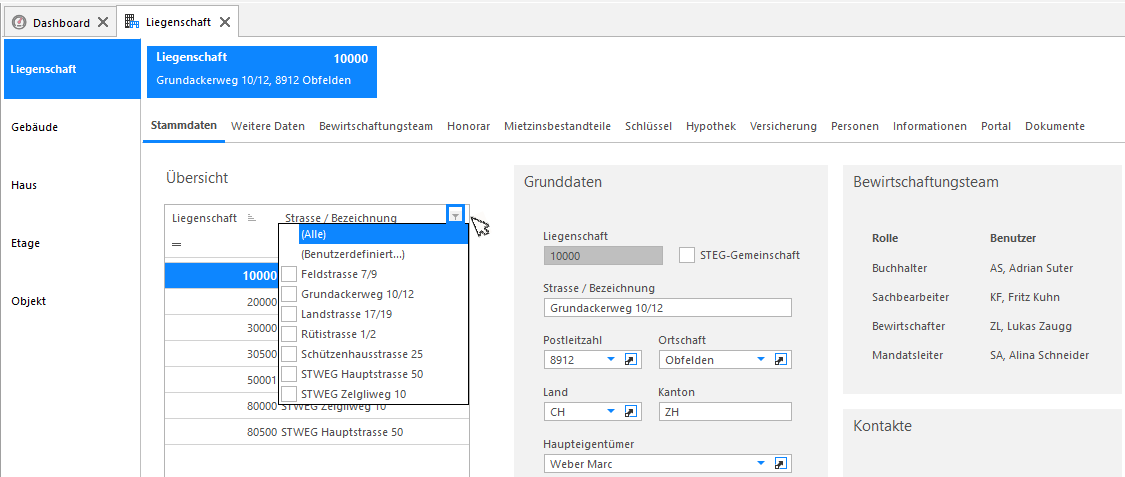Select the row 80000 STWEG Zelgliweg 10

pyautogui.click(x=317, y=407)
